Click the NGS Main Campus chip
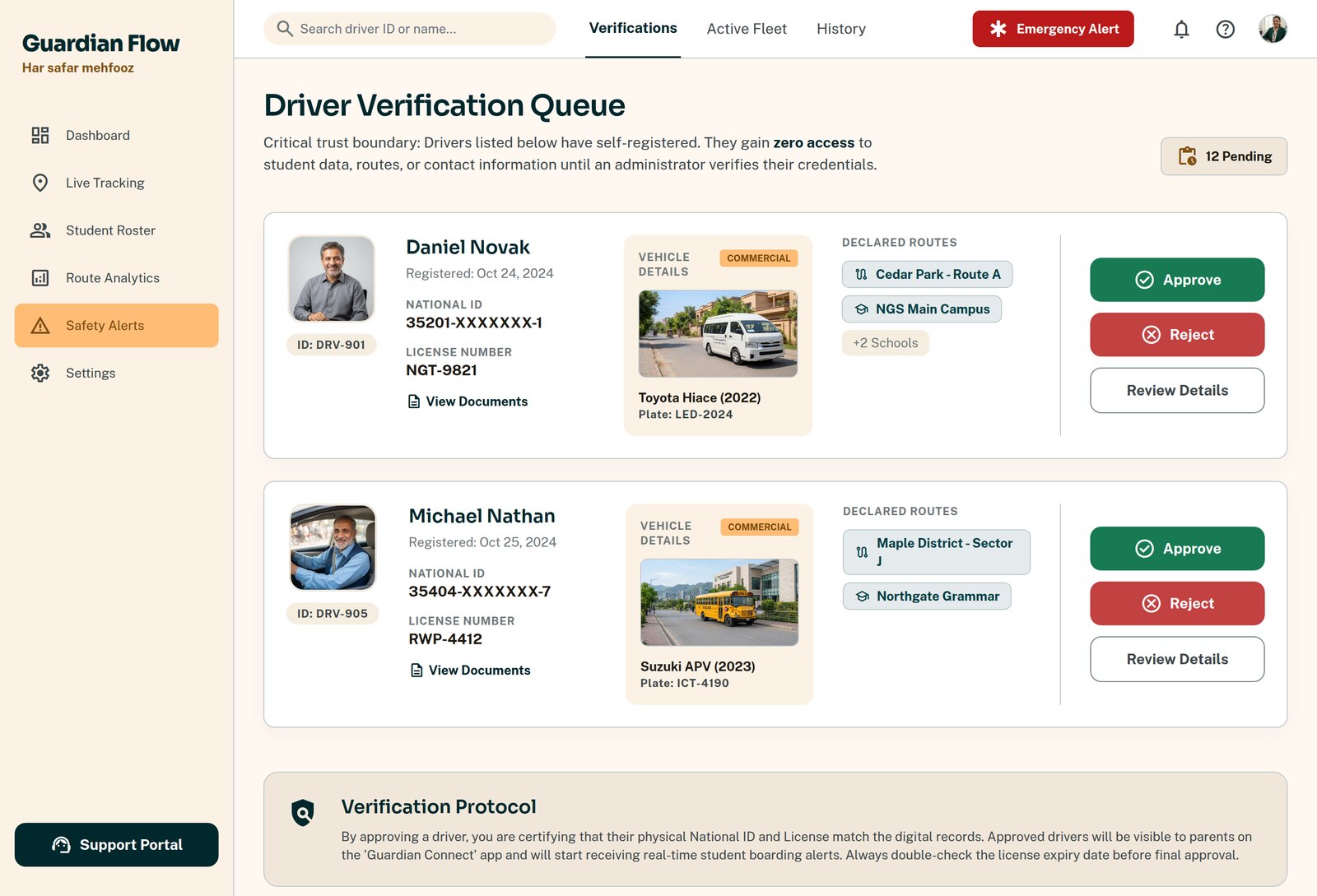 pyautogui.click(x=922, y=309)
